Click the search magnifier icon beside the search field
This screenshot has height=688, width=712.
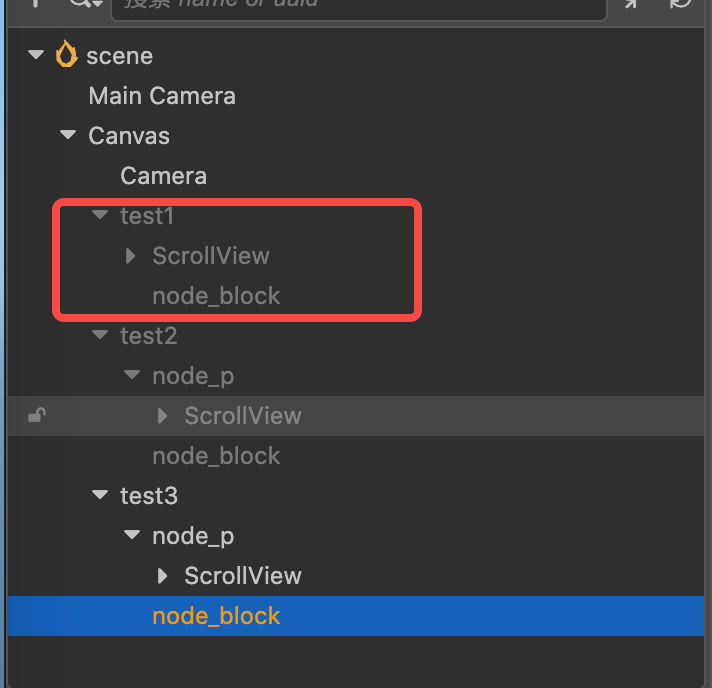82,5
